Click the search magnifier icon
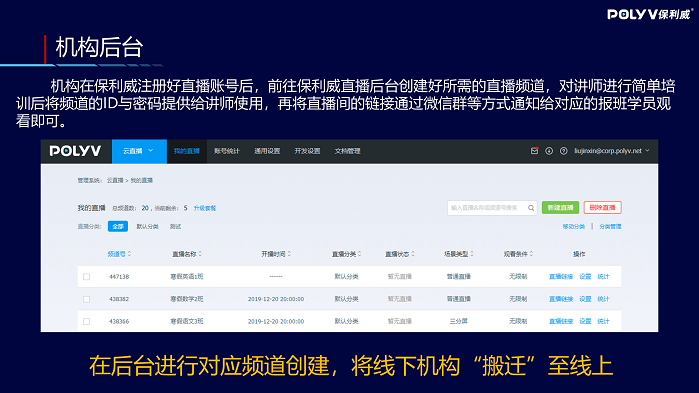699x393 pixels. [x=531, y=208]
